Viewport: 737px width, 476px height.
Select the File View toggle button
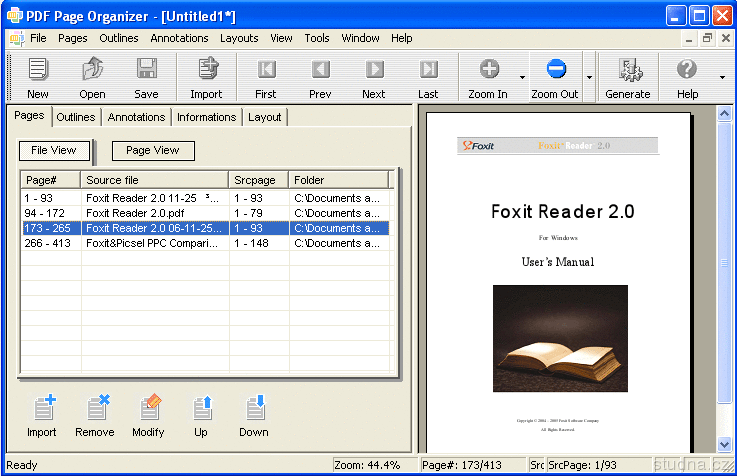pyautogui.click(x=55, y=151)
